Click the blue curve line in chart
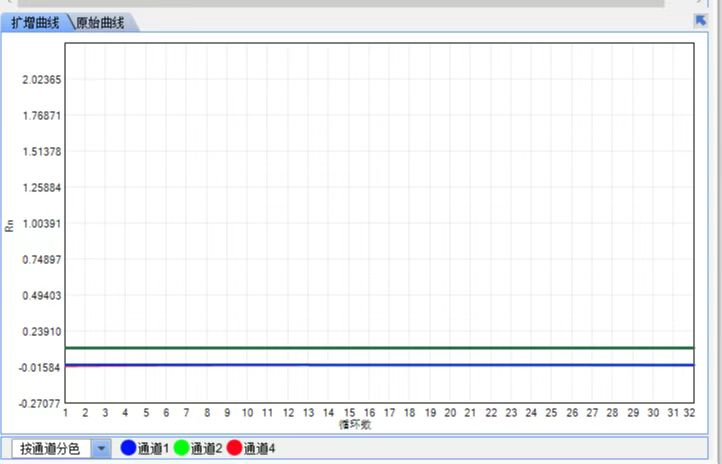Screen dimensions: 722x464 tap(379, 365)
